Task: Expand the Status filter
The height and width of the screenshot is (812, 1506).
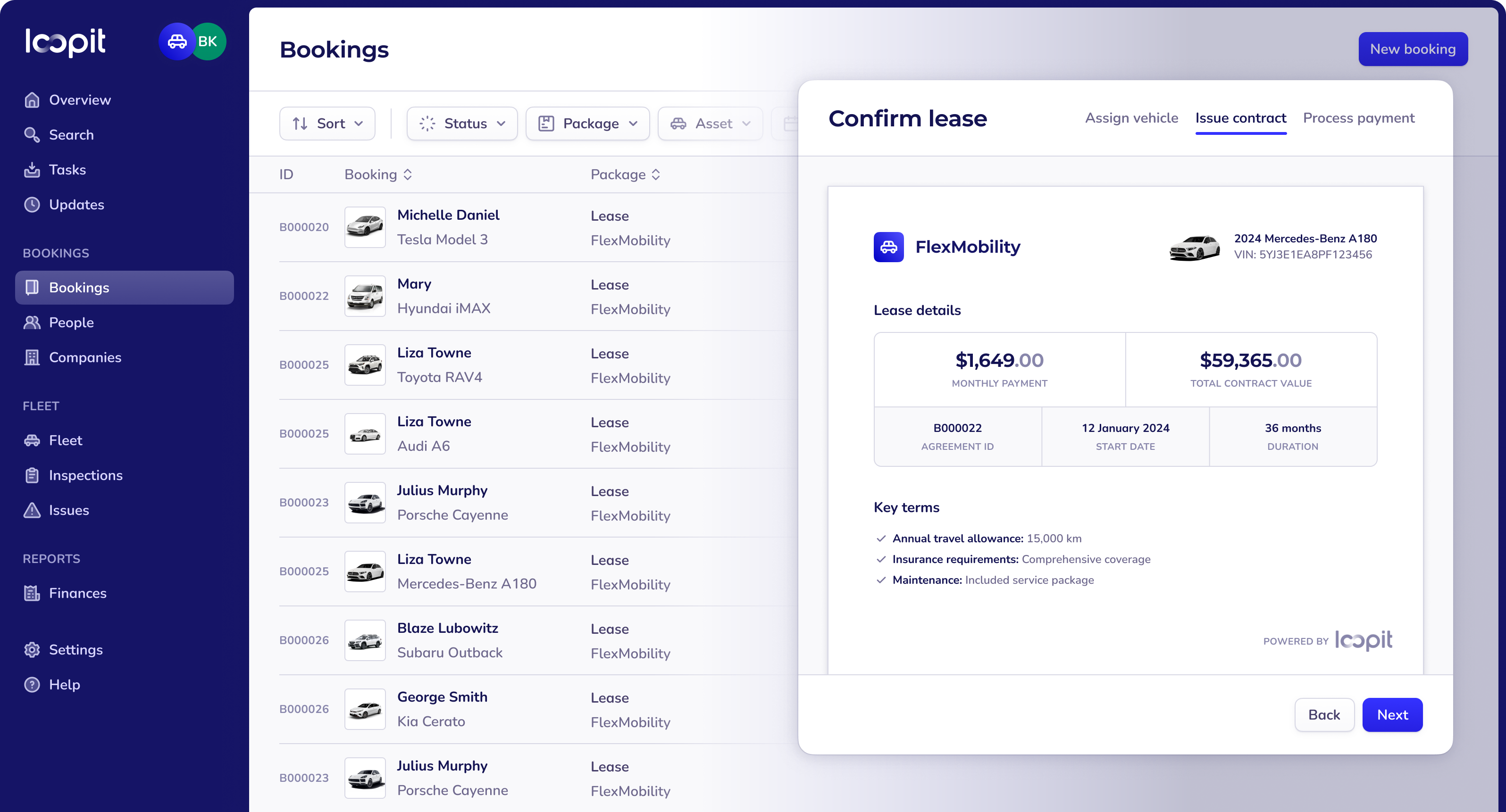Action: (461, 123)
